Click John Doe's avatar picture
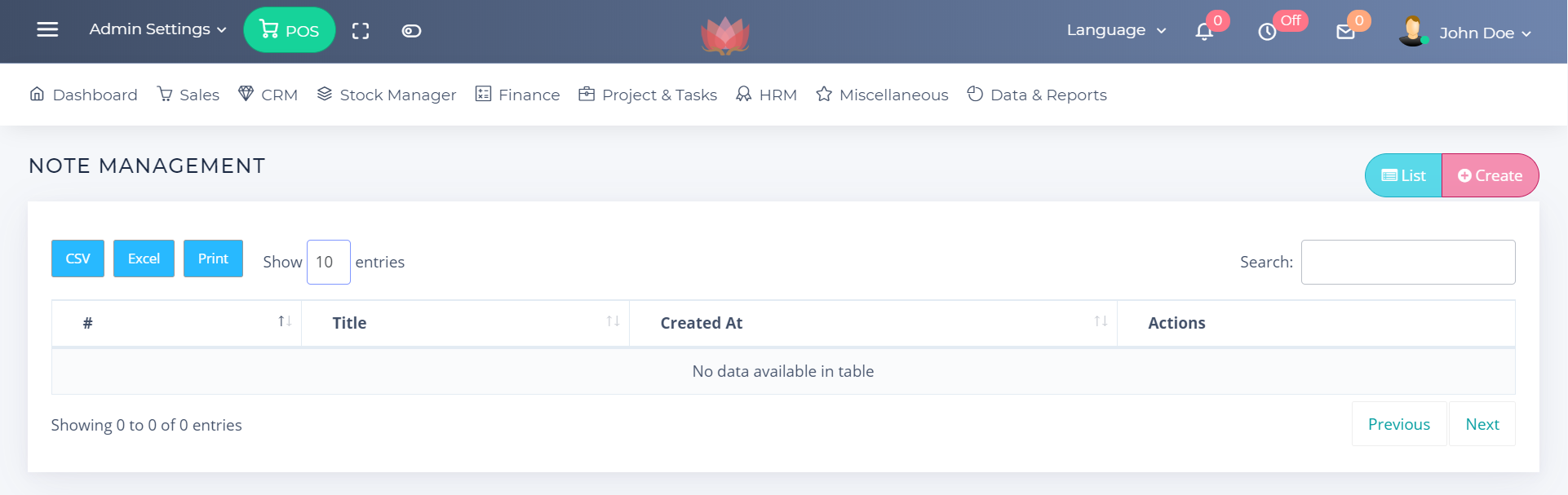The height and width of the screenshot is (495, 1568). [x=1412, y=31]
